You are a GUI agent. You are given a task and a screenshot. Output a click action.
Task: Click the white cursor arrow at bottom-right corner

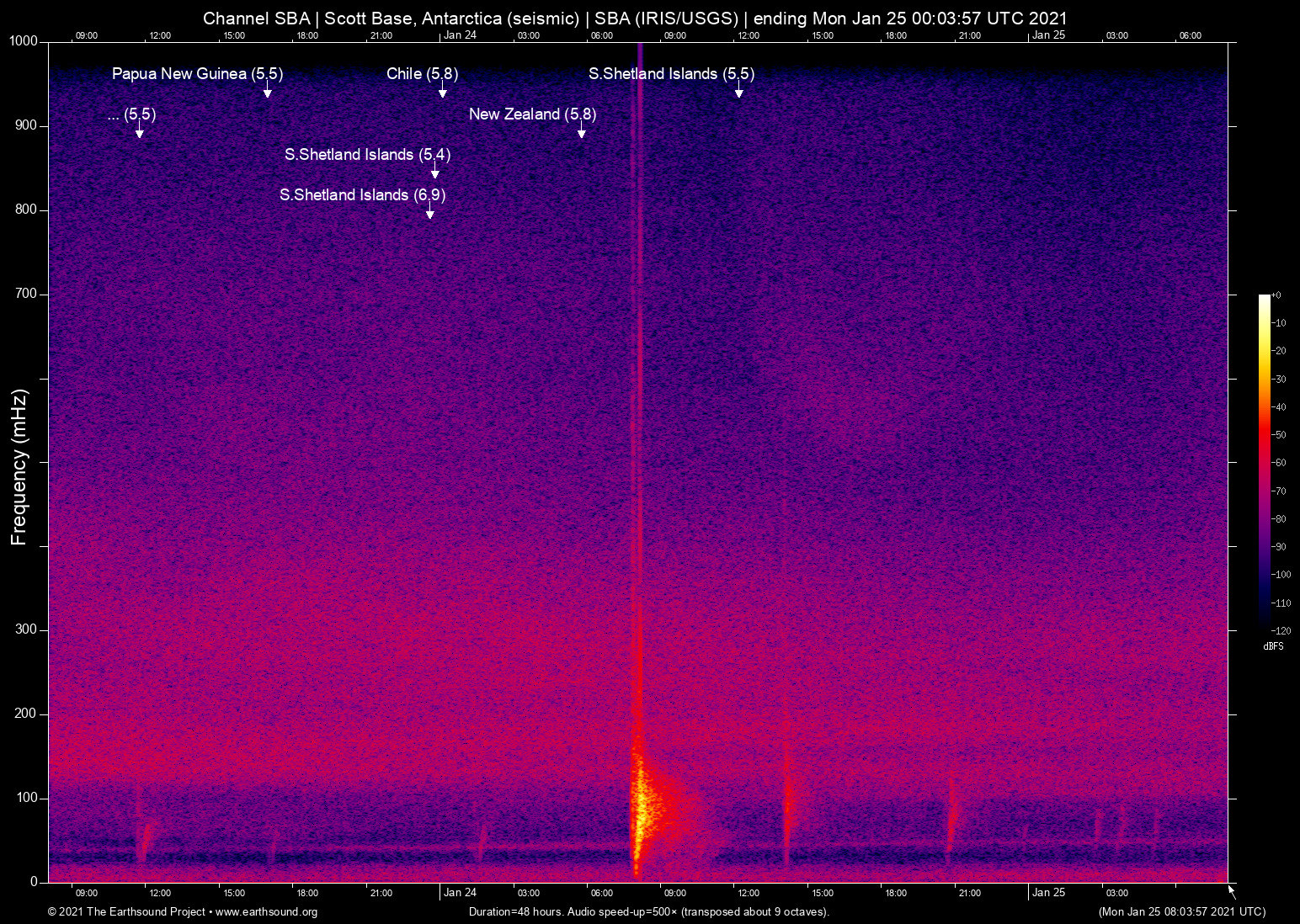pyautogui.click(x=1231, y=891)
